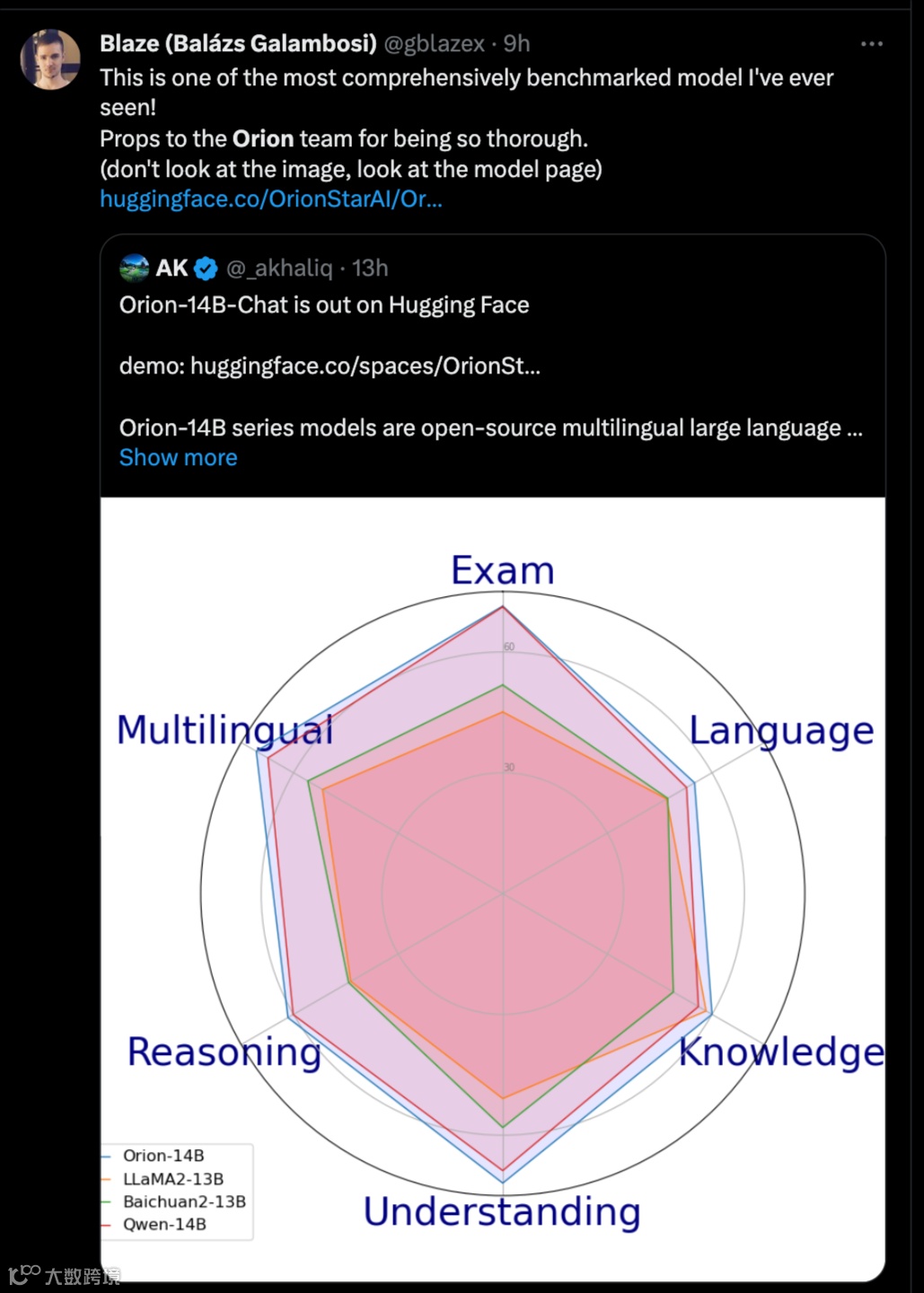The width and height of the screenshot is (924, 1293).
Task: Select the Qwen-14B legend entry
Action: [164, 1224]
